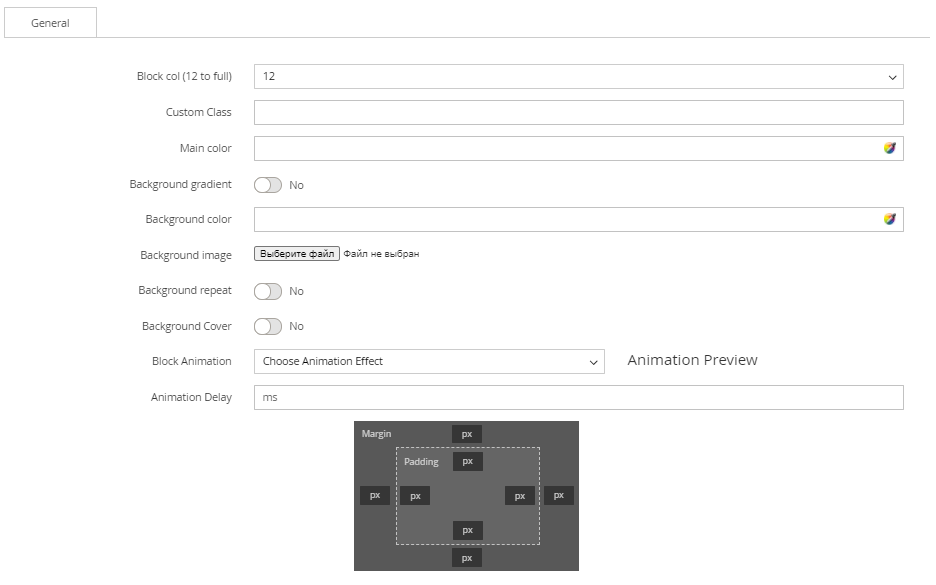Click the Background color text field

tap(565, 219)
